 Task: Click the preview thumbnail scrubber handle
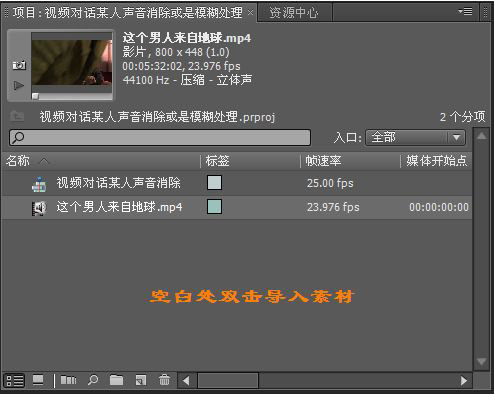point(35,97)
